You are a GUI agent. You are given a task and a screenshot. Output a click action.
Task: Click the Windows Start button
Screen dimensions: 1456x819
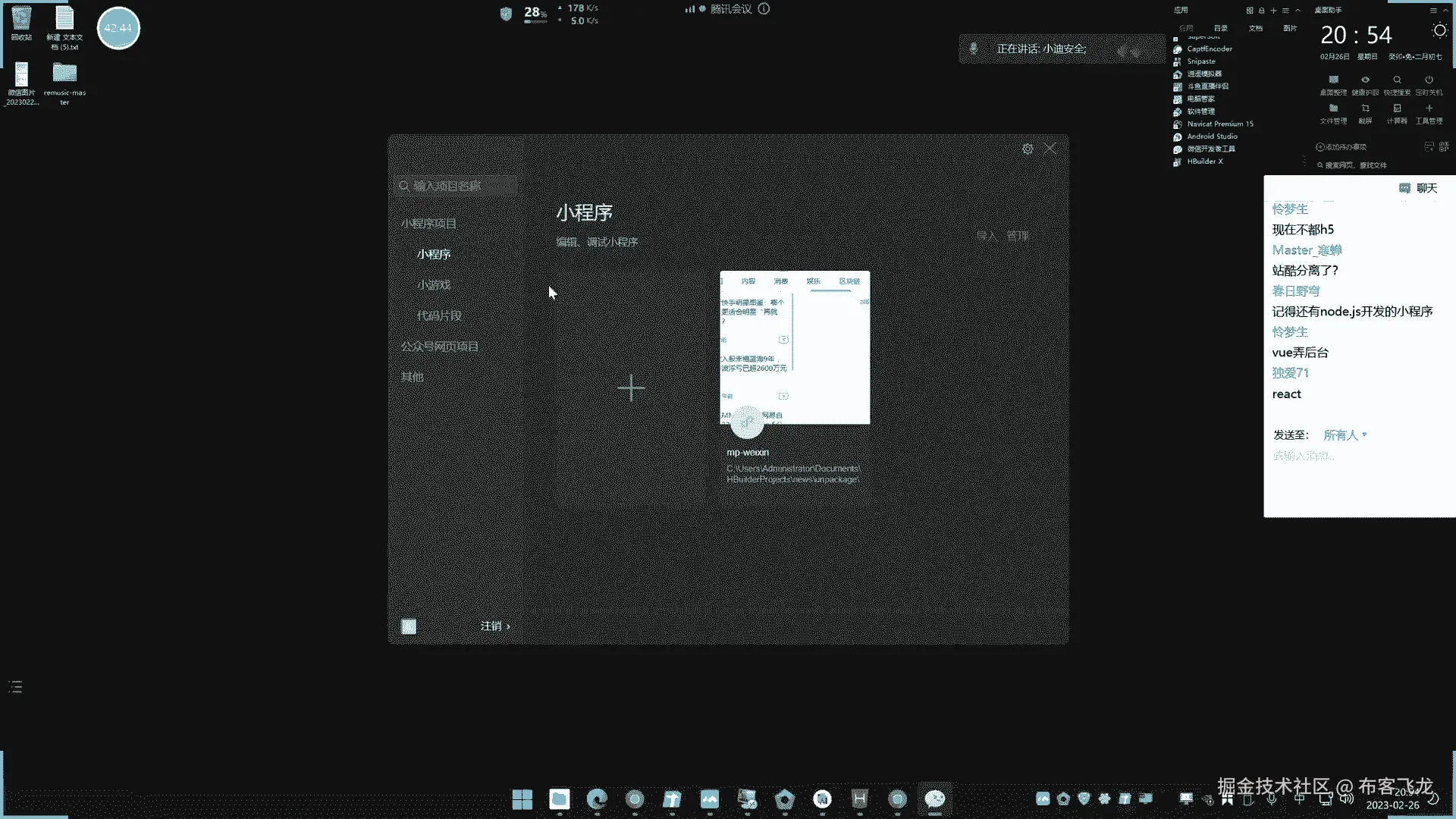(522, 799)
